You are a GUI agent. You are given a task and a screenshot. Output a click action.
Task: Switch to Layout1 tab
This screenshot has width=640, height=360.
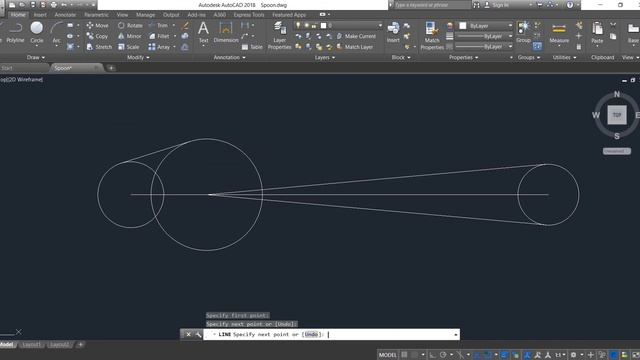point(32,345)
